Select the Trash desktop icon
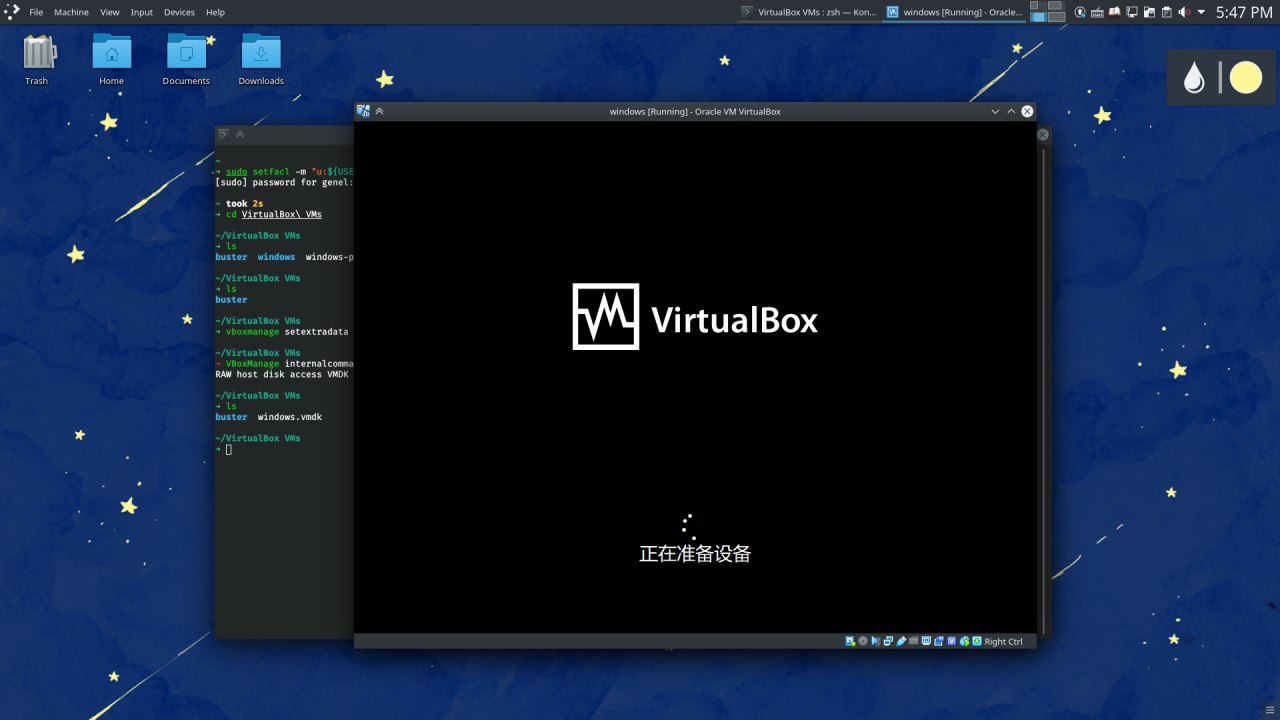The width and height of the screenshot is (1280, 720). (x=37, y=60)
